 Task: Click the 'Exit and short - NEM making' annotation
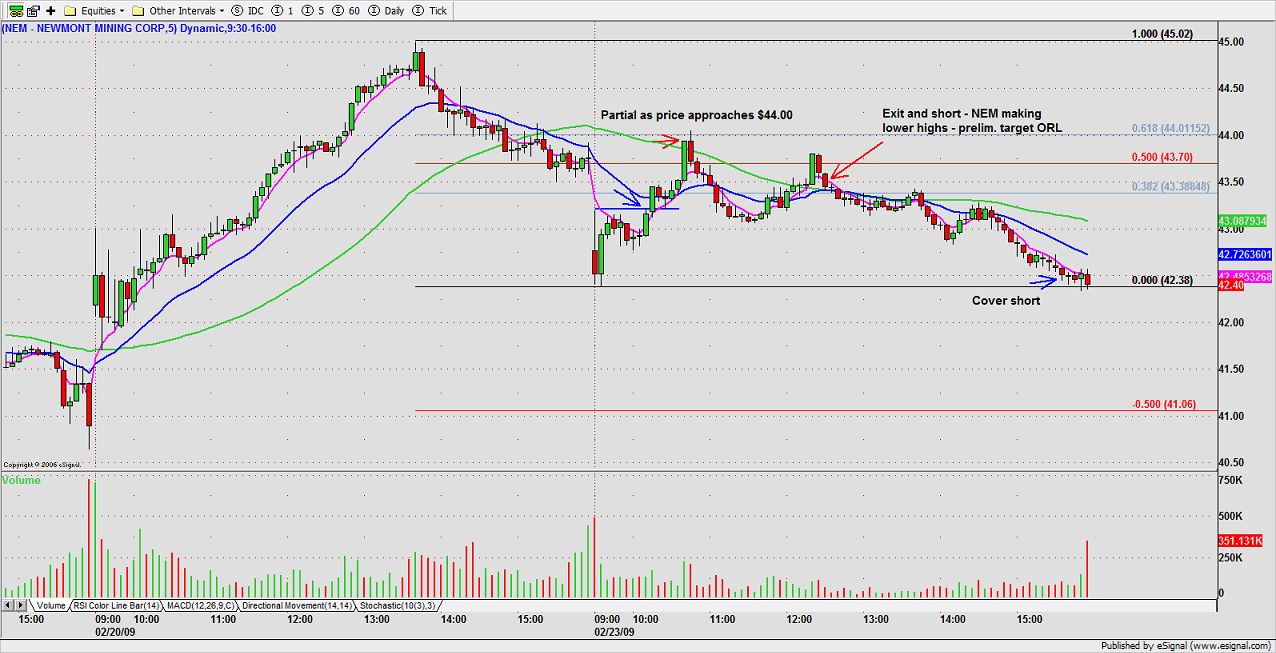pyautogui.click(x=962, y=114)
